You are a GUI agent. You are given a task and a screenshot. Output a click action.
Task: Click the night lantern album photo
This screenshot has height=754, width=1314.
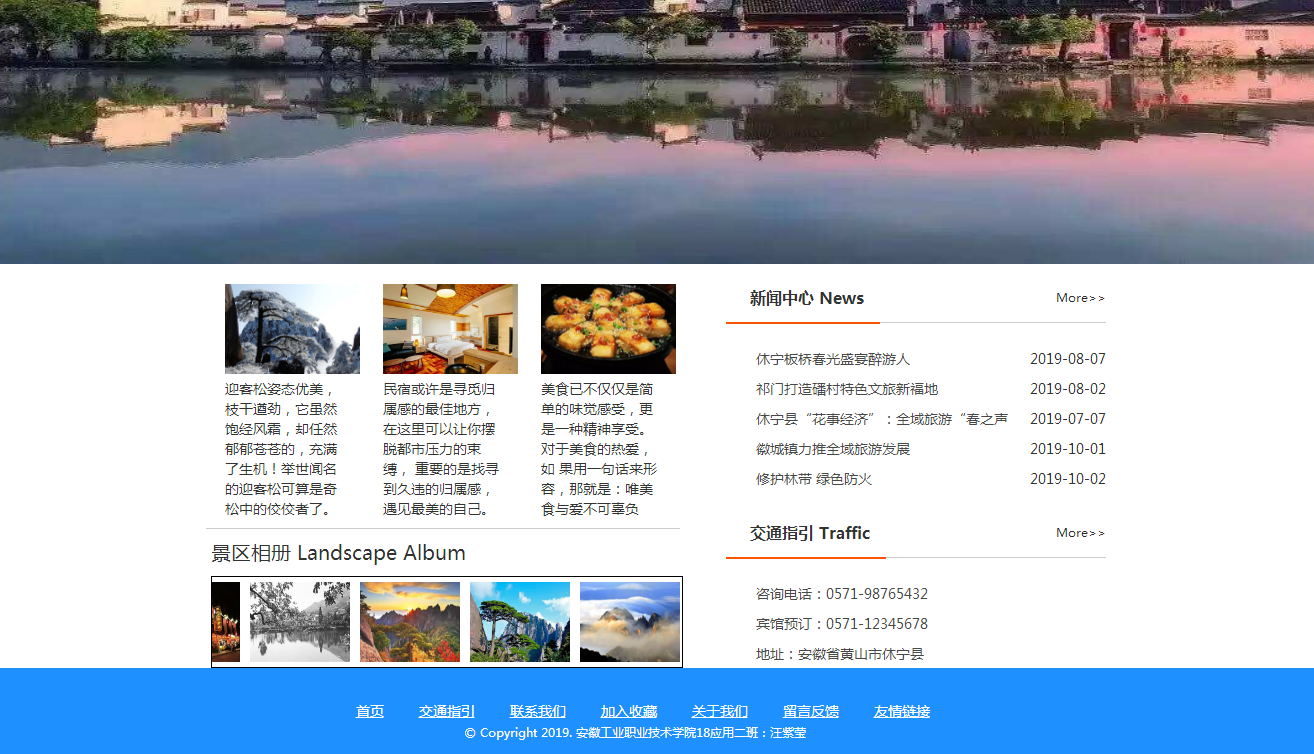(226, 622)
